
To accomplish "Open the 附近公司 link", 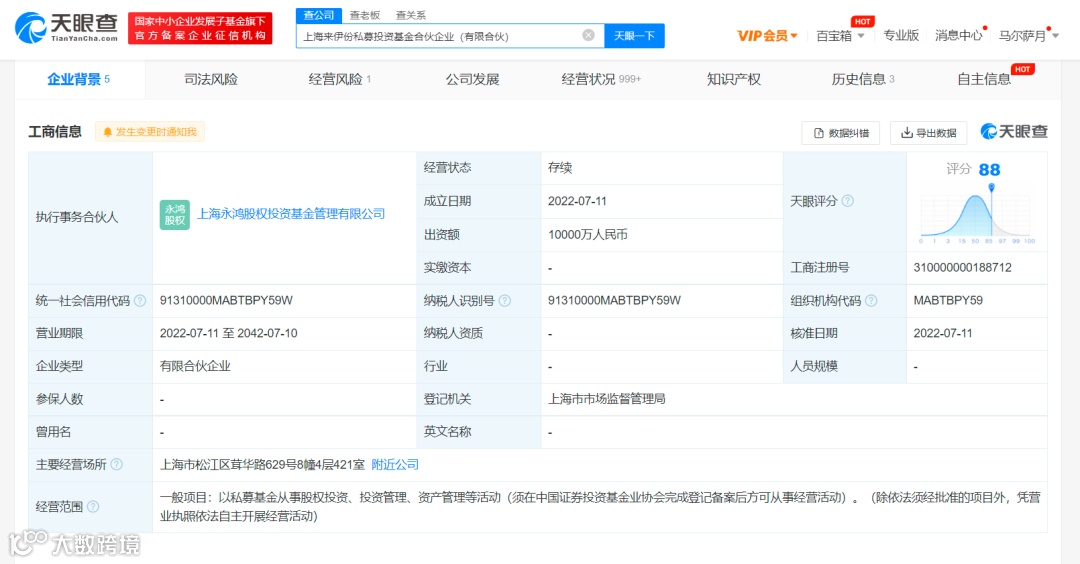I will click(395, 465).
